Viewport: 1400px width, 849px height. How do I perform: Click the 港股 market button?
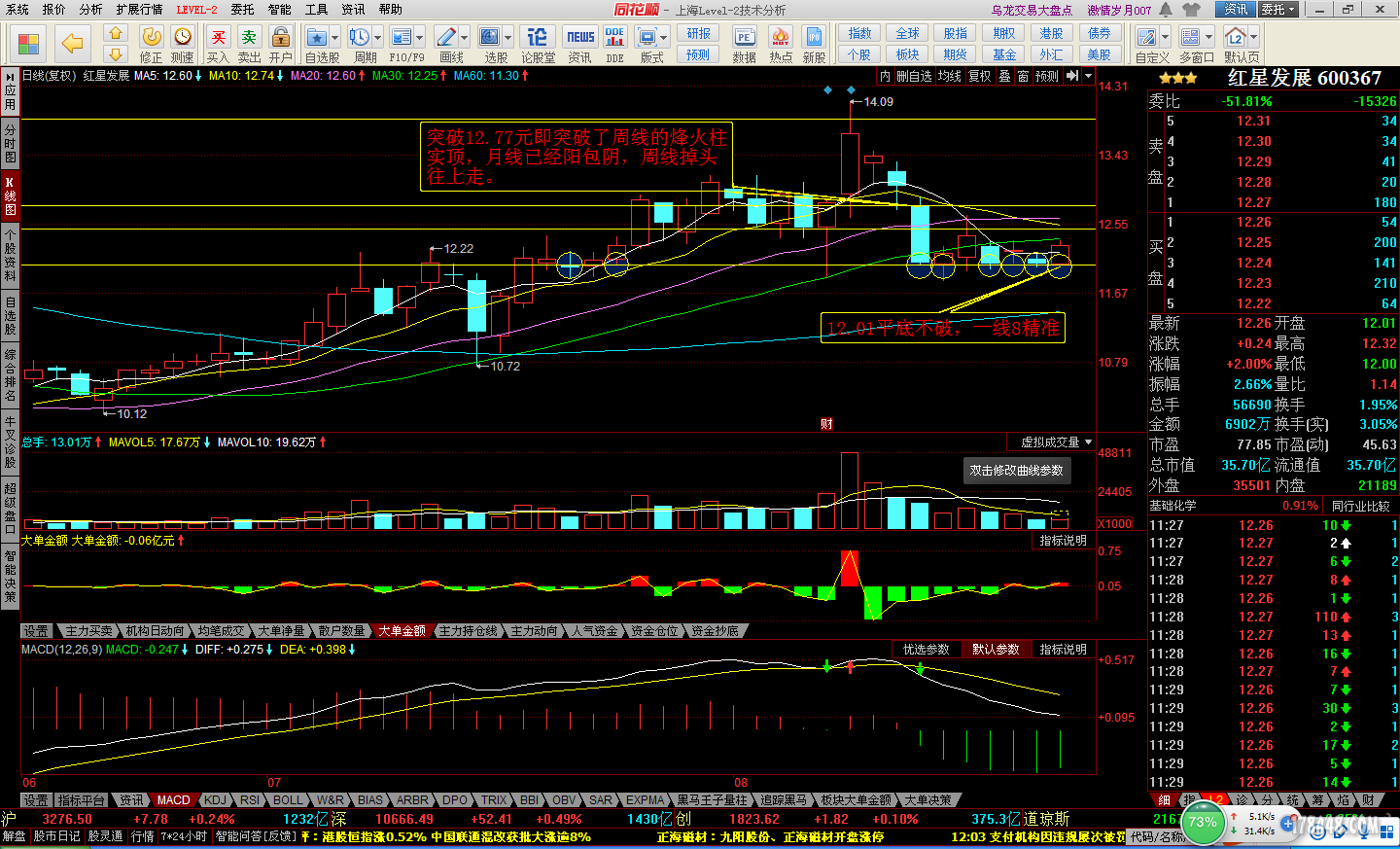pyautogui.click(x=1052, y=33)
